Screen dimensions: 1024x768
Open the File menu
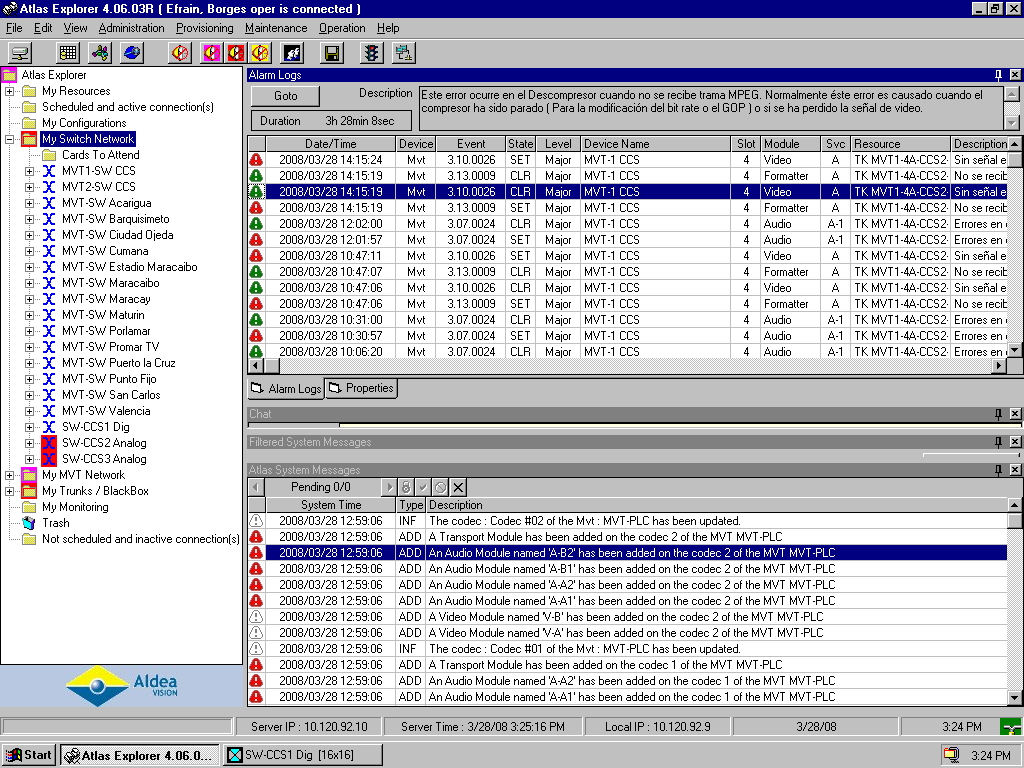[14, 28]
